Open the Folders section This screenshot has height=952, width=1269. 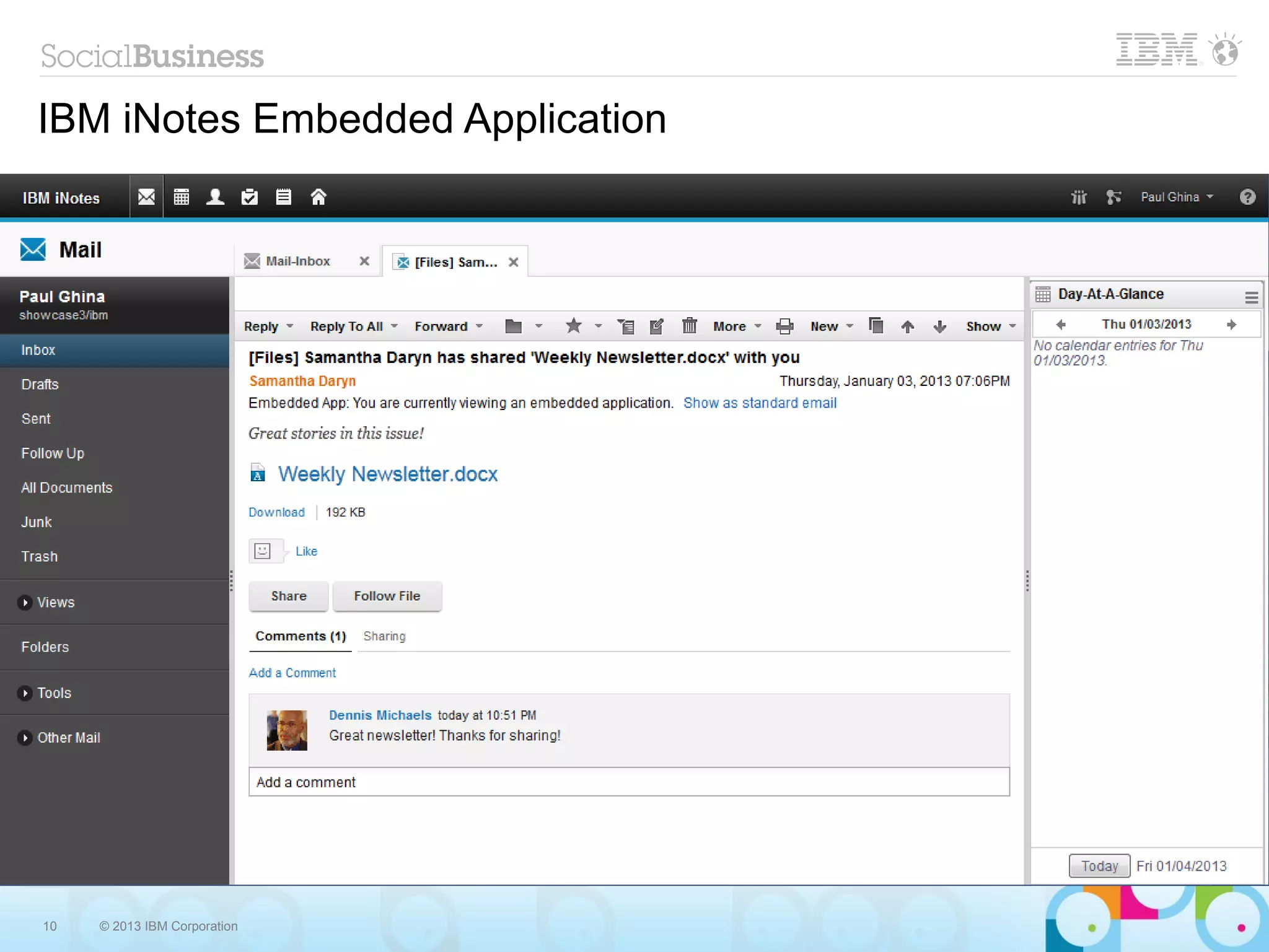pyautogui.click(x=115, y=647)
